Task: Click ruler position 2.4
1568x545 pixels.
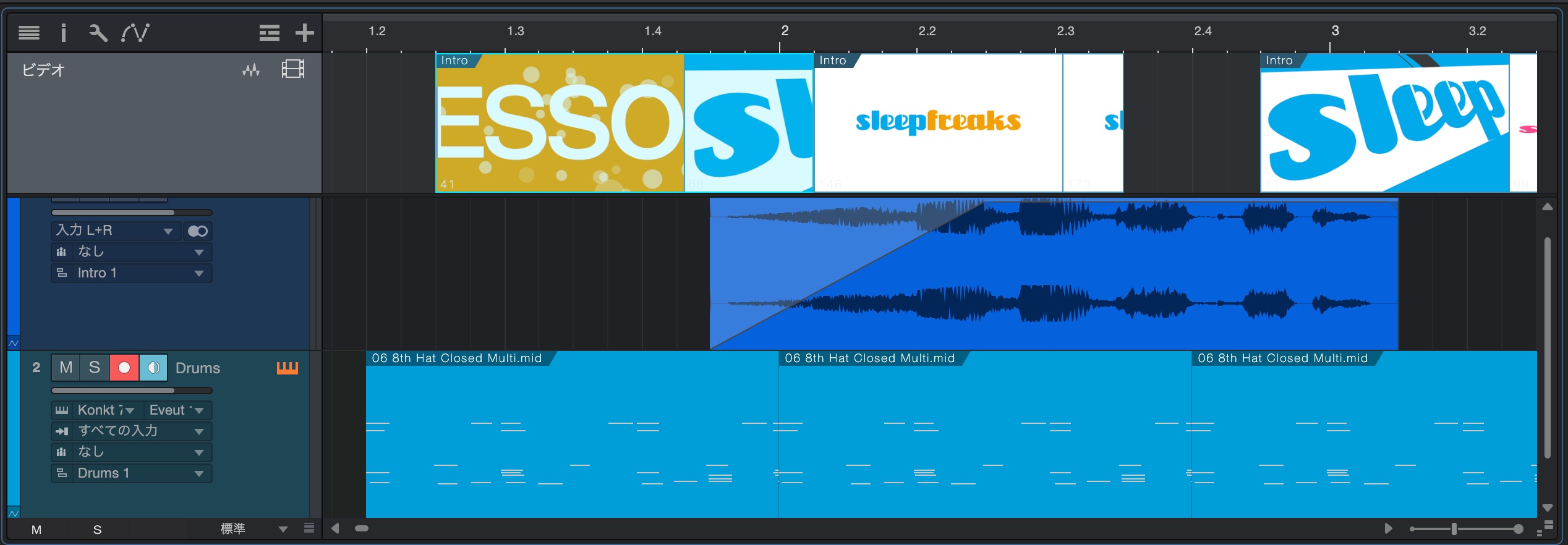Action: 1203,31
